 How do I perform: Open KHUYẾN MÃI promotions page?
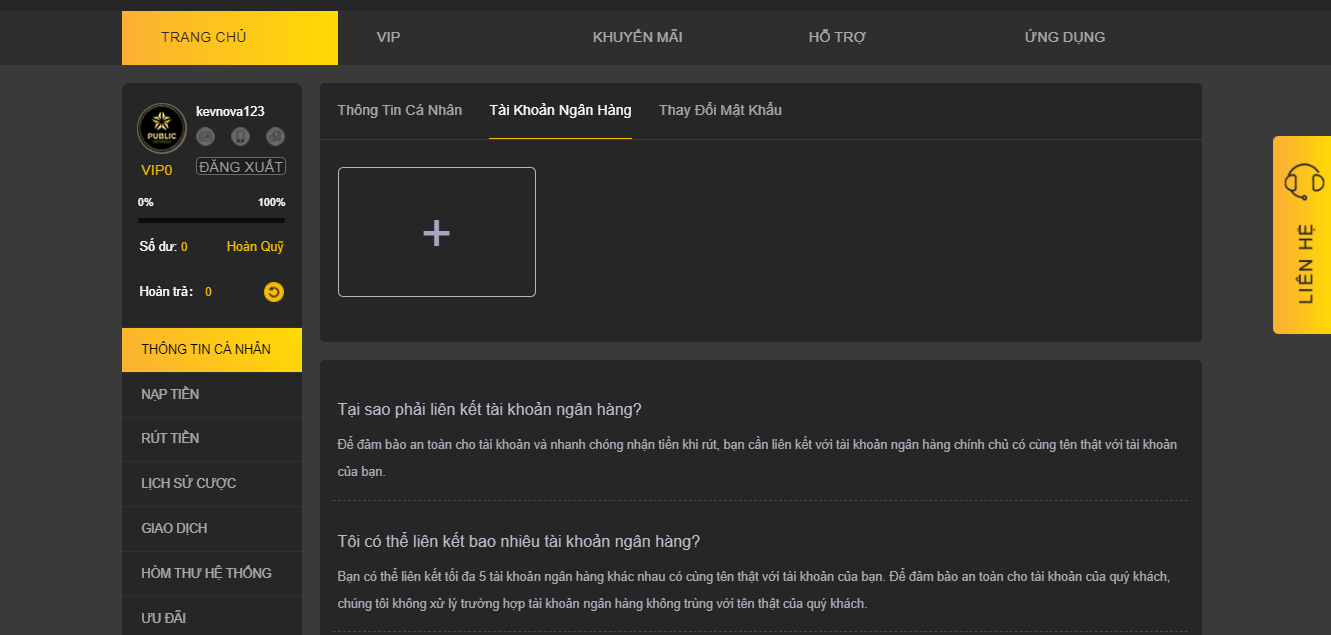637,38
